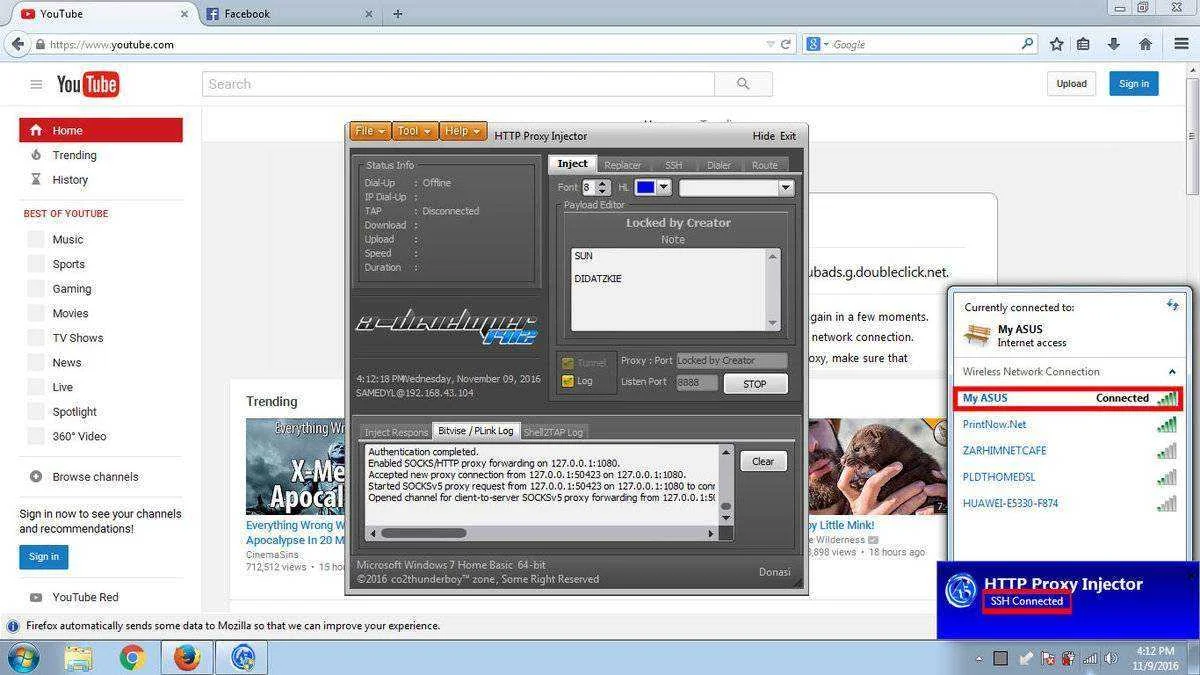The height and width of the screenshot is (675, 1200).
Task: Select HUAWEI-E5330-F874 wireless network
Action: pyautogui.click(x=1068, y=503)
